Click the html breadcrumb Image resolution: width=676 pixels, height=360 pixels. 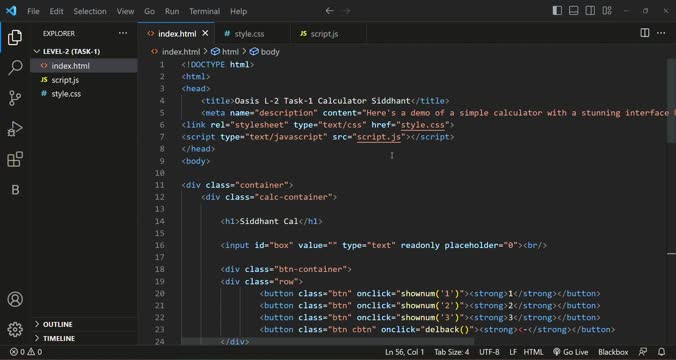(225, 52)
